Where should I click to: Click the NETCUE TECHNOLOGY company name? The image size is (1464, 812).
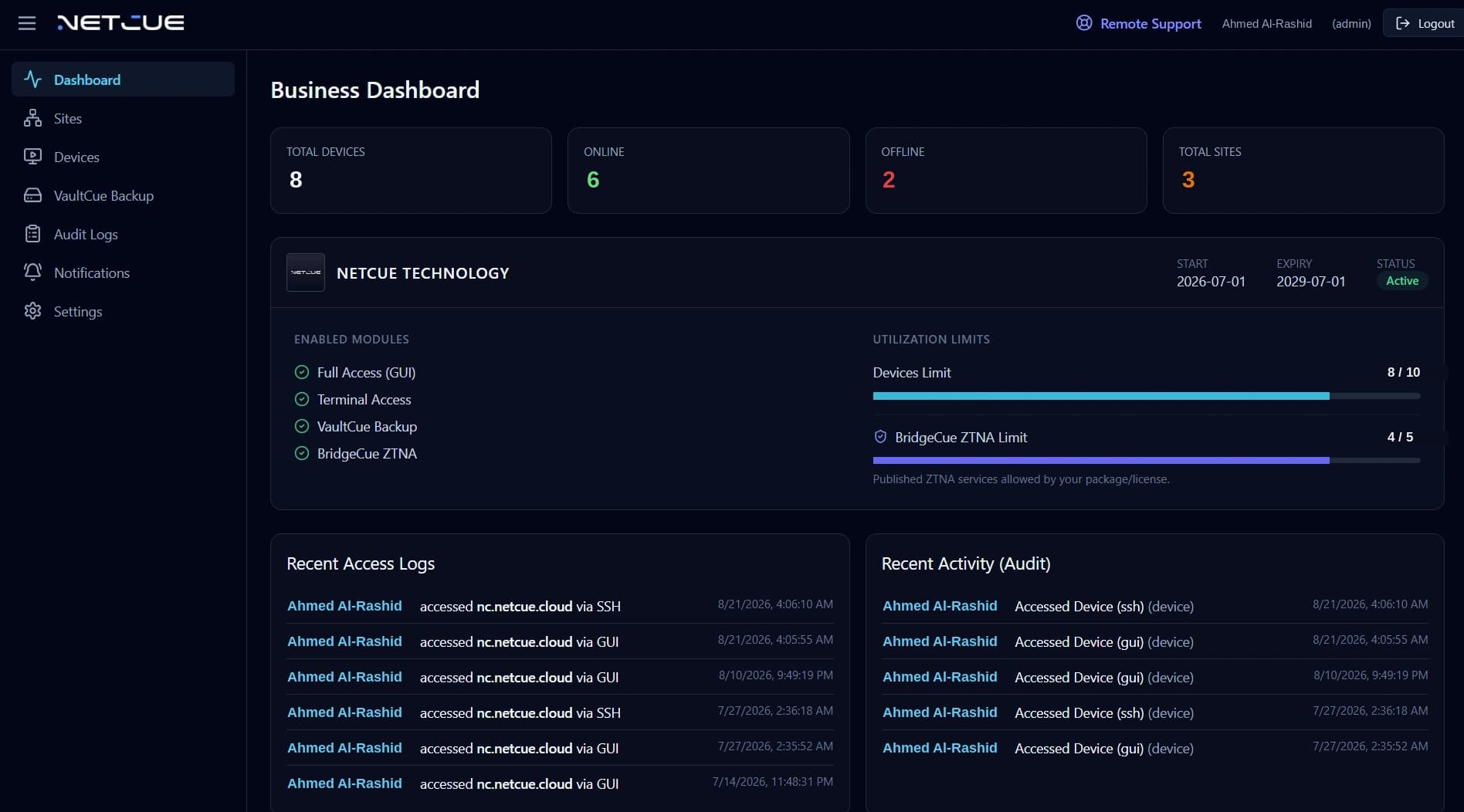point(423,273)
